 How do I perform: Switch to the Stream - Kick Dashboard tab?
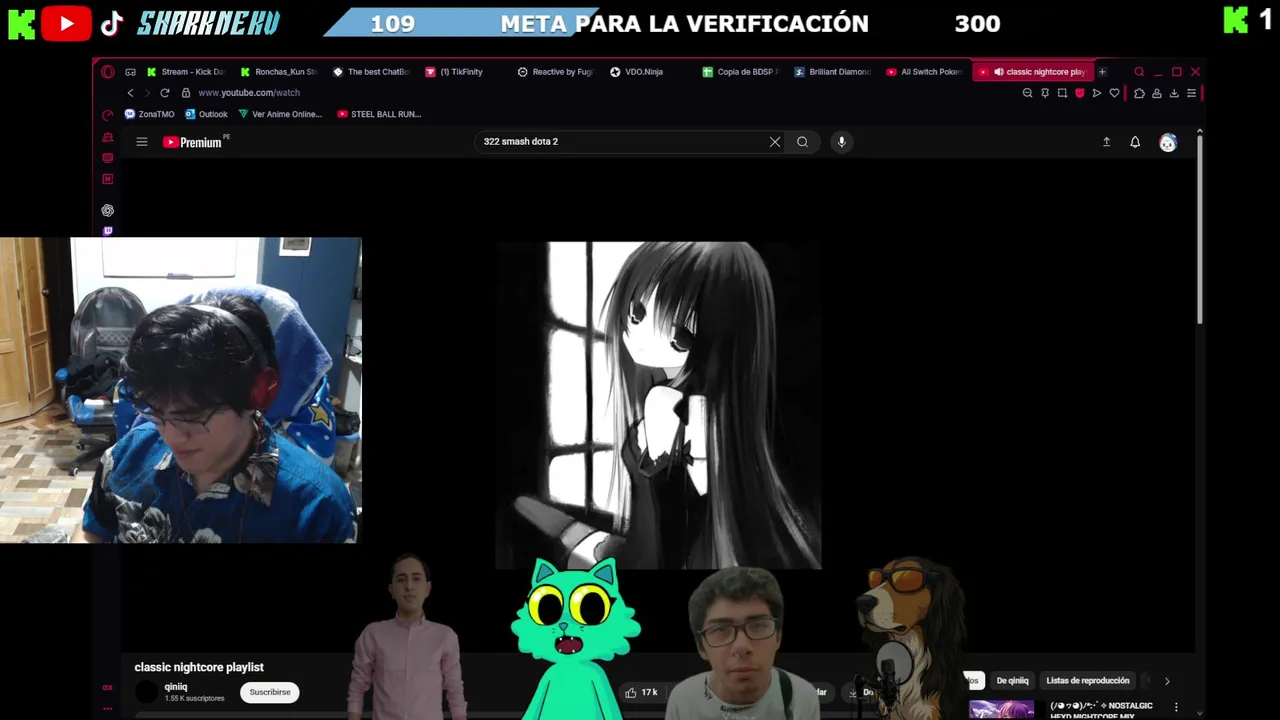tap(186, 72)
